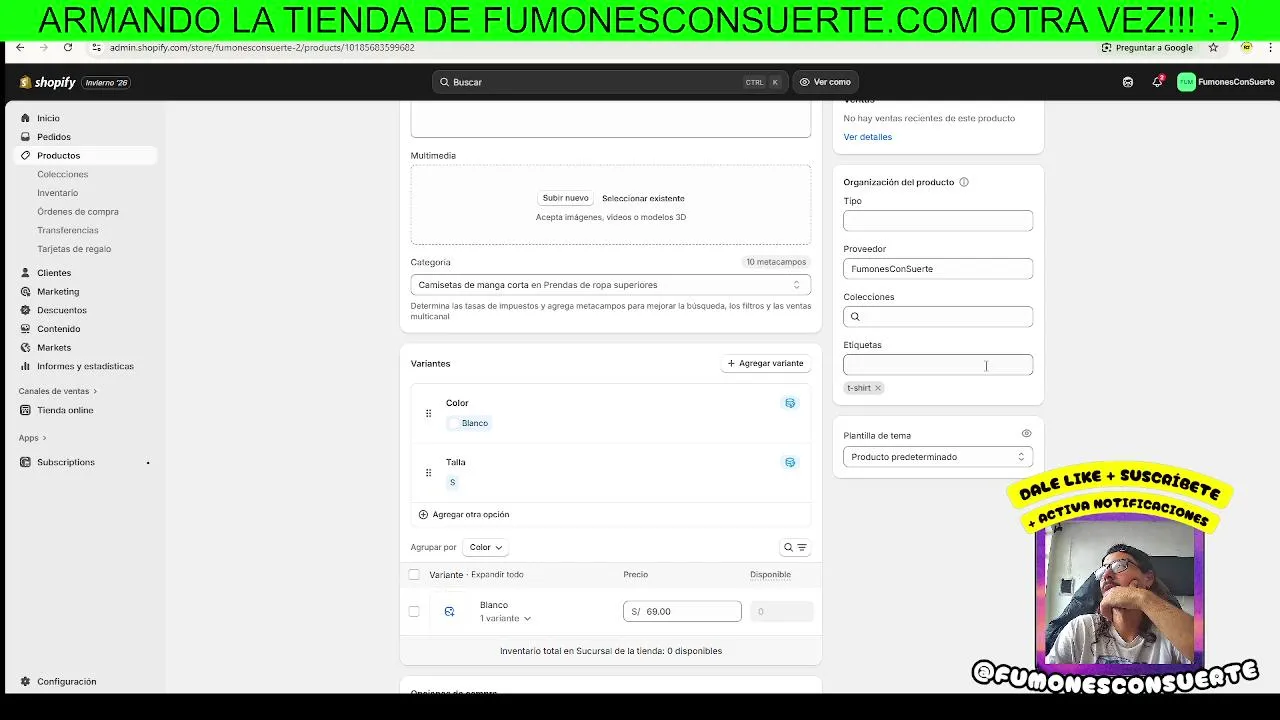Image resolution: width=1280 pixels, height=720 pixels.
Task: Click the metafield icon in the Talla option row
Action: 790,462
